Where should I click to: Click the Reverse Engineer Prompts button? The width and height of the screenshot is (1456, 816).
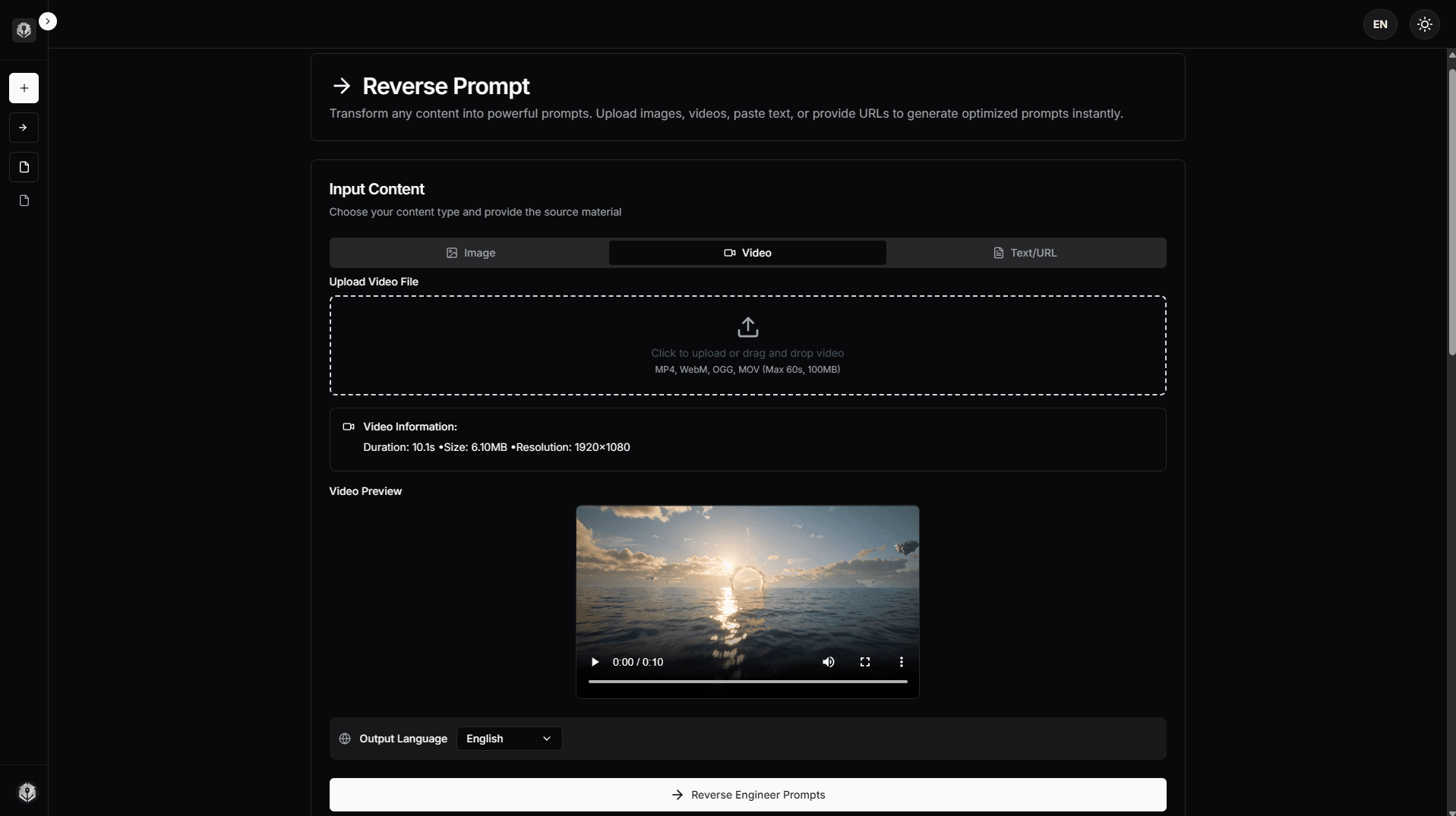747,795
